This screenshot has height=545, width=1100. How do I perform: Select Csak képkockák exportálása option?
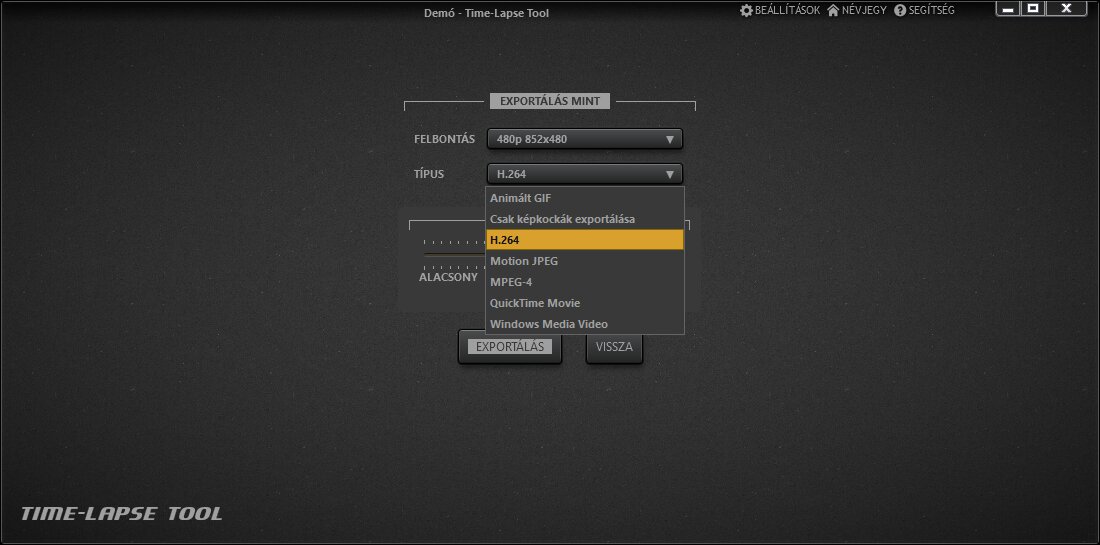584,219
